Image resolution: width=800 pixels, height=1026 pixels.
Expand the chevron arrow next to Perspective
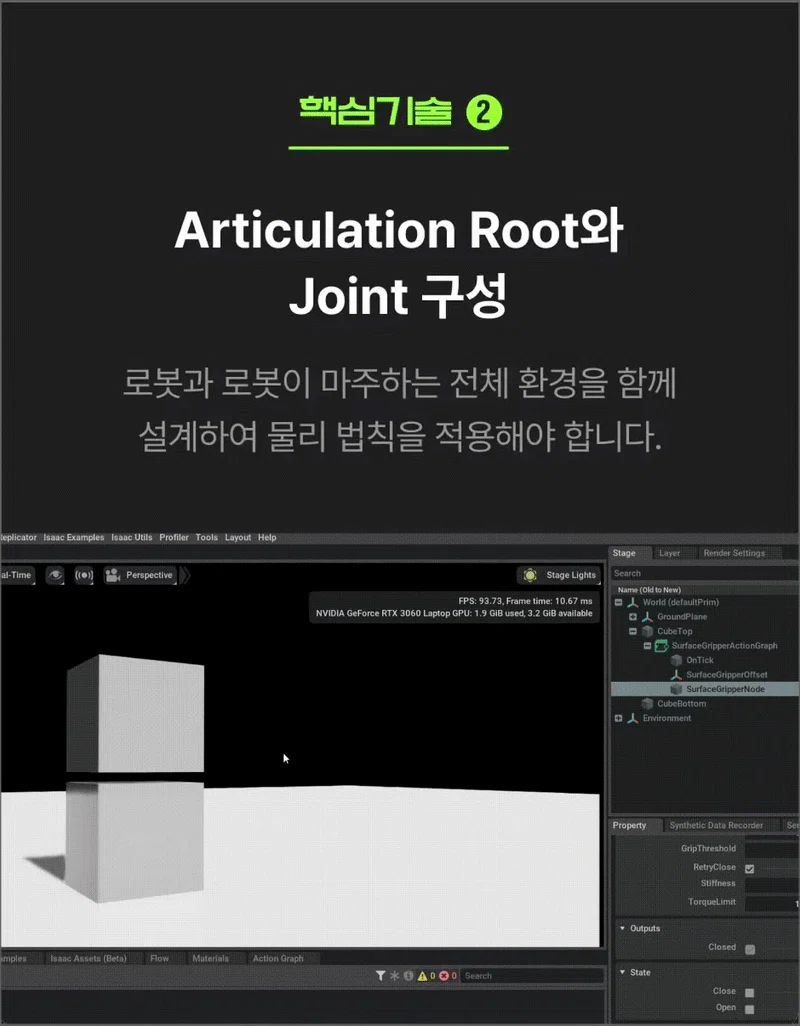185,575
